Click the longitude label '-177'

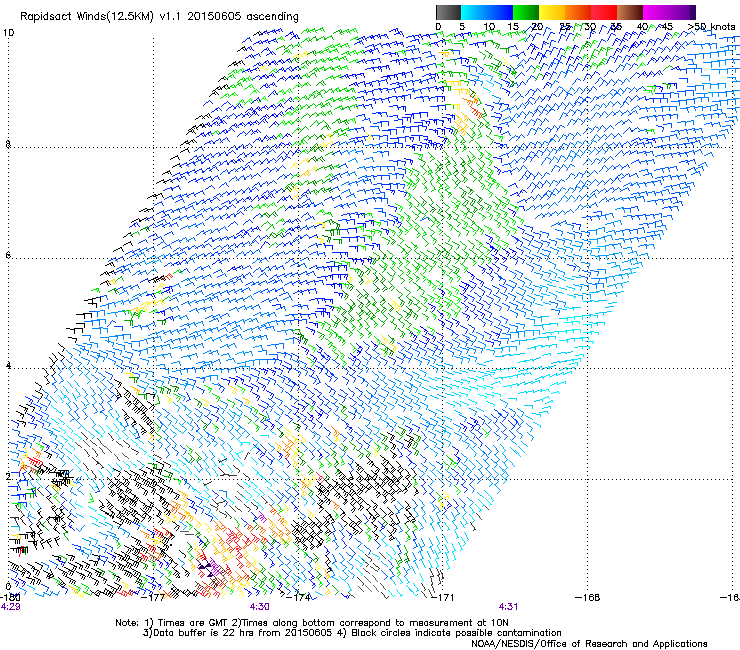pyautogui.click(x=153, y=597)
